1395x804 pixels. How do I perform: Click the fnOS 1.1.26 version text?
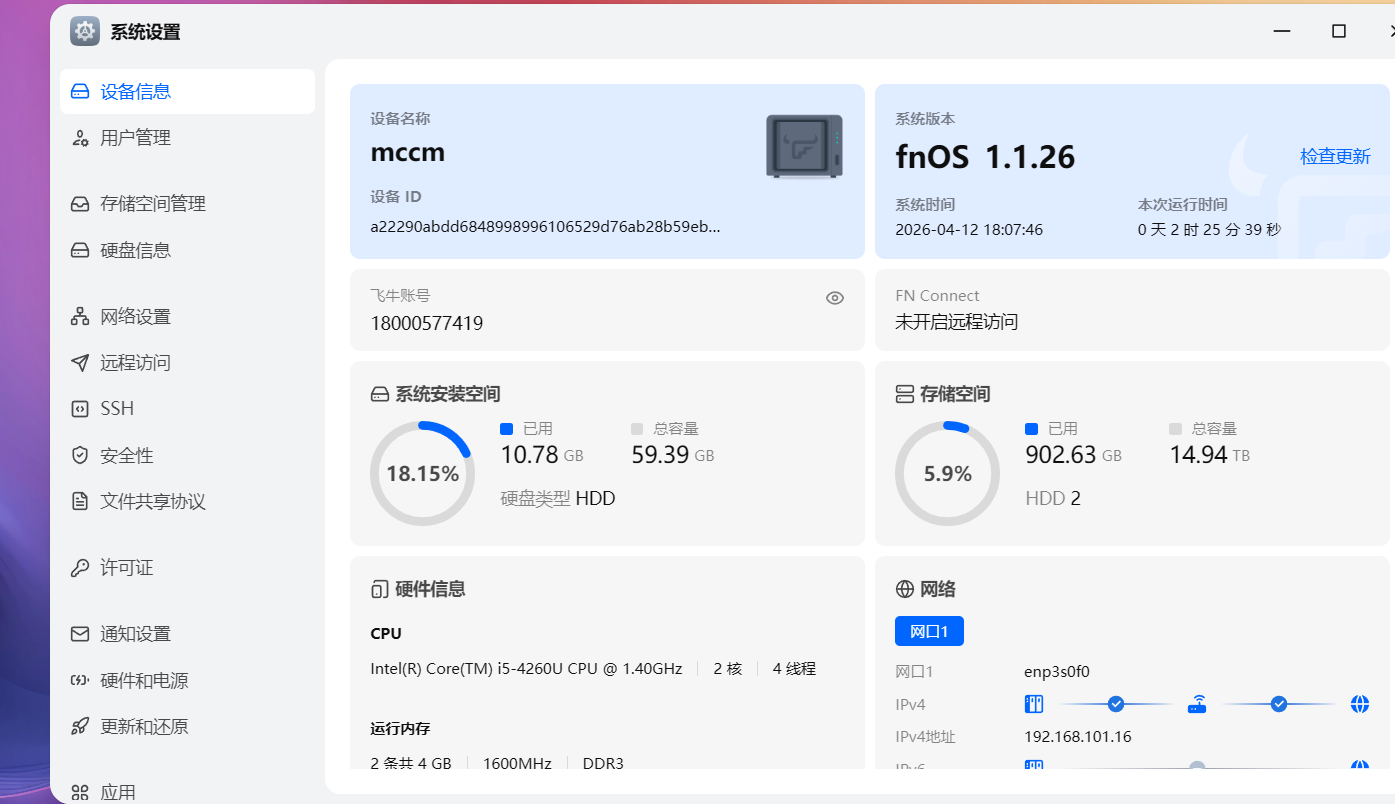pos(985,157)
